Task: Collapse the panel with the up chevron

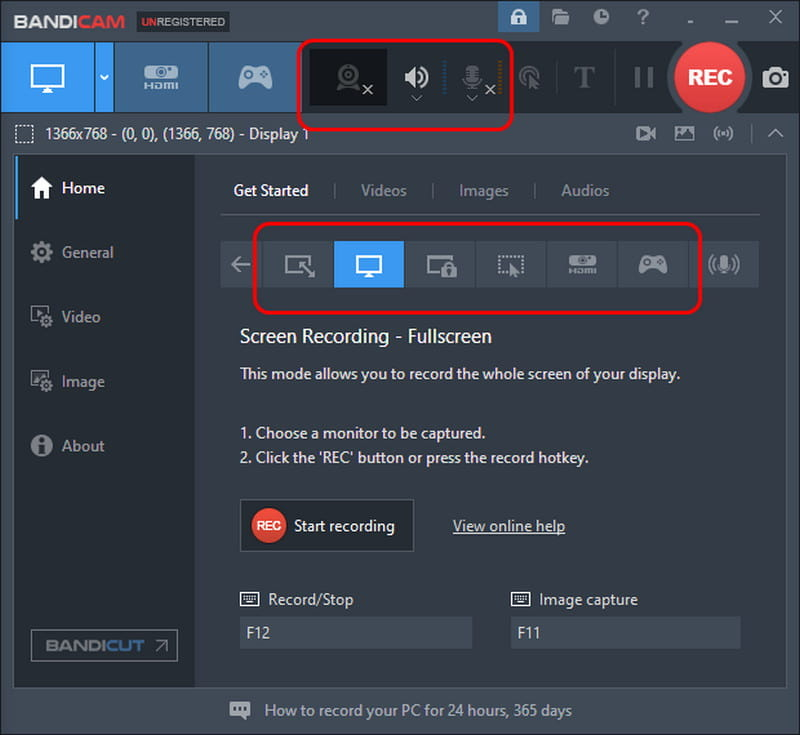Action: pyautogui.click(x=775, y=134)
